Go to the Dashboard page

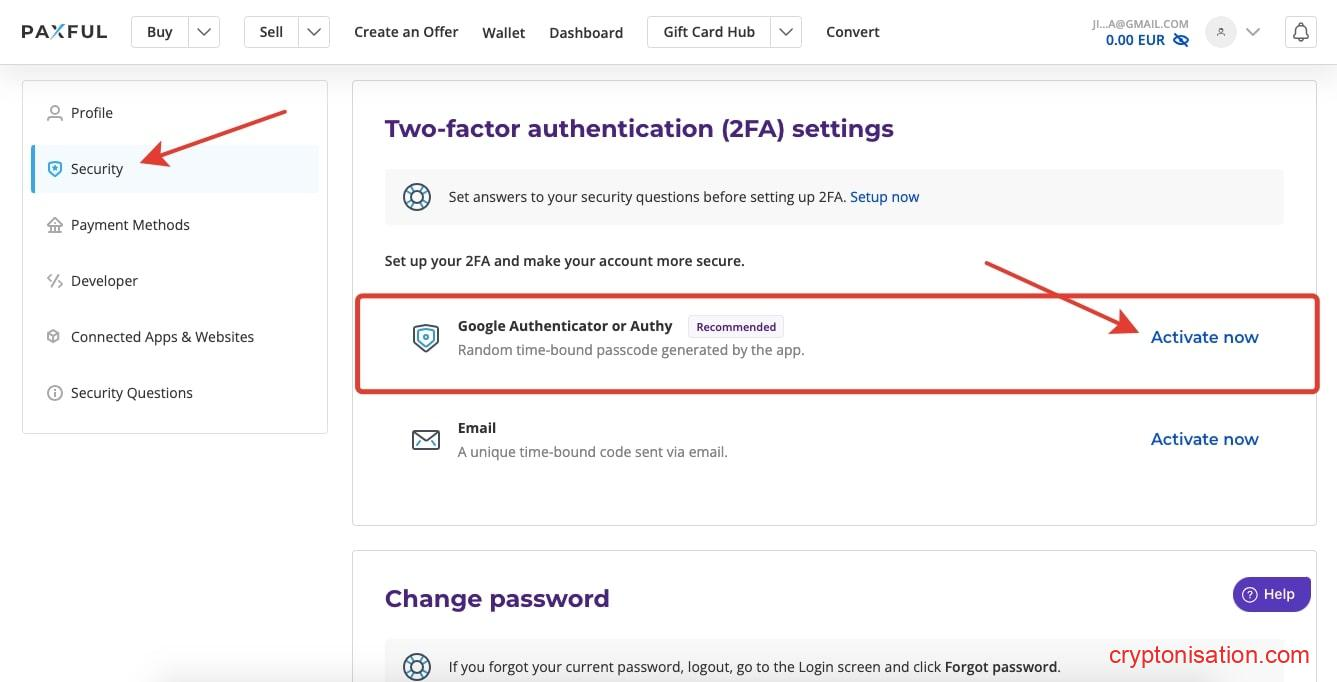click(586, 33)
